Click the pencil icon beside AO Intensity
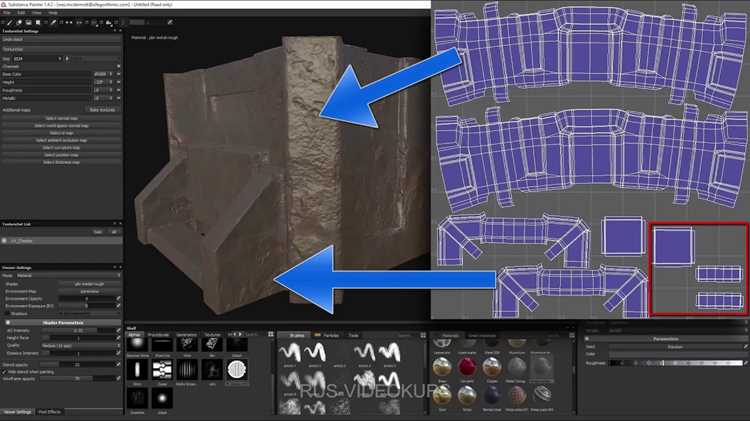Viewport: 750px width, 421px height. tap(118, 331)
